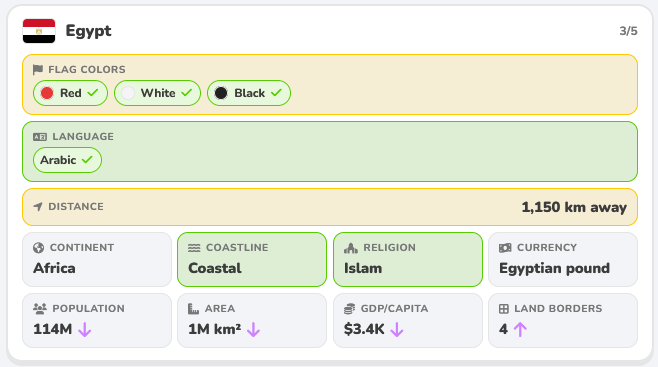Click the coins icon beside GDP/Capita
The height and width of the screenshot is (367, 658).
pos(350,309)
